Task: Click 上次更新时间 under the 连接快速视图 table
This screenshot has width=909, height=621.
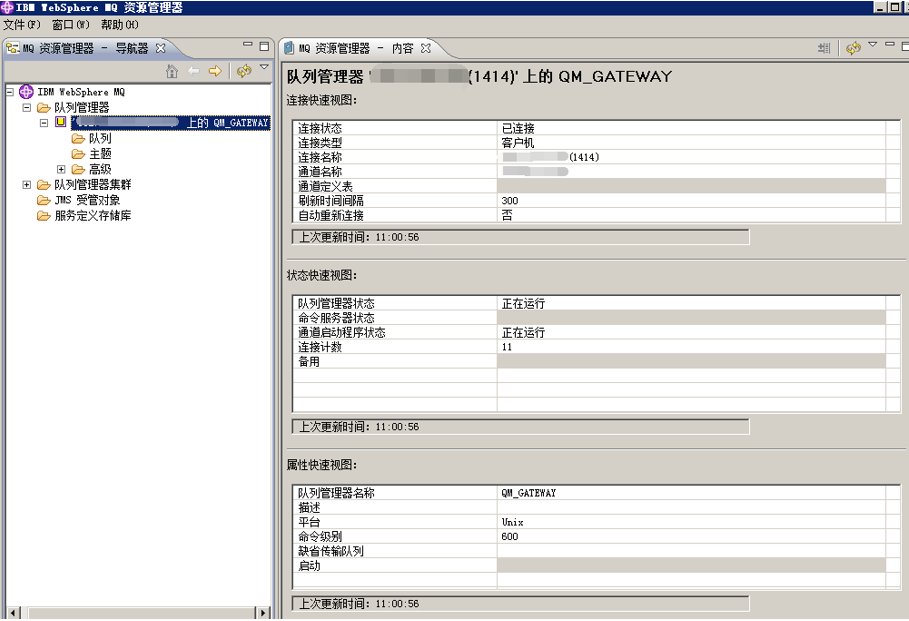Action: 359,237
